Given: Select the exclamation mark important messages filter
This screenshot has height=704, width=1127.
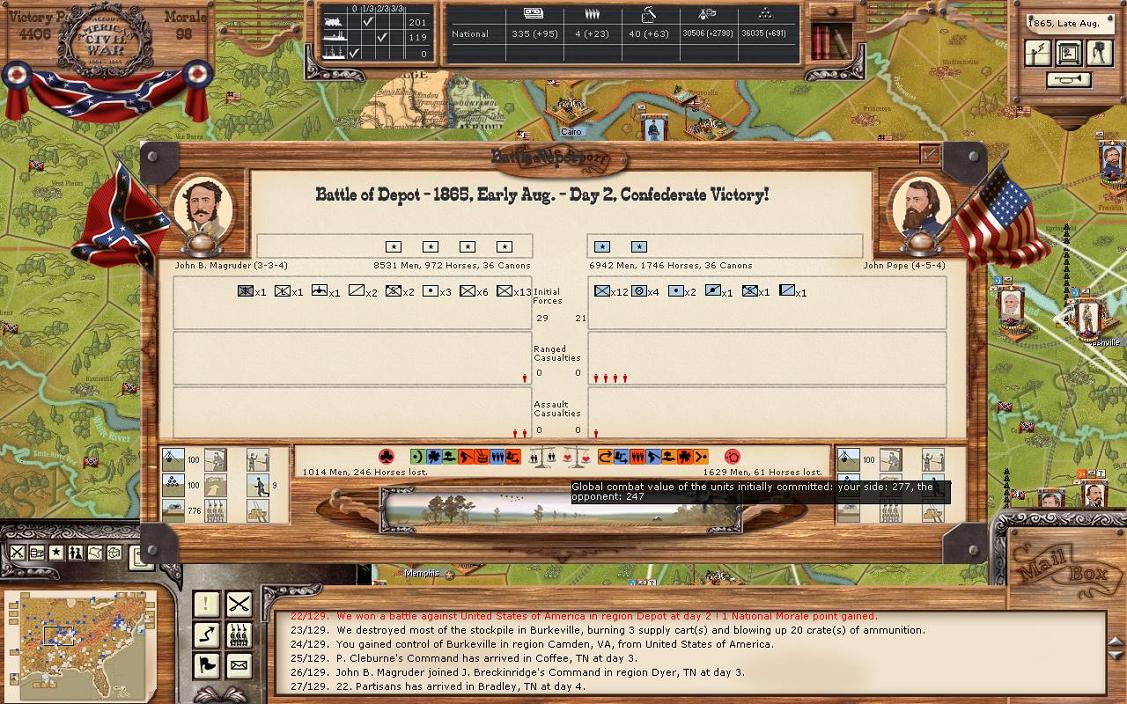Looking at the screenshot, I should click(206, 604).
